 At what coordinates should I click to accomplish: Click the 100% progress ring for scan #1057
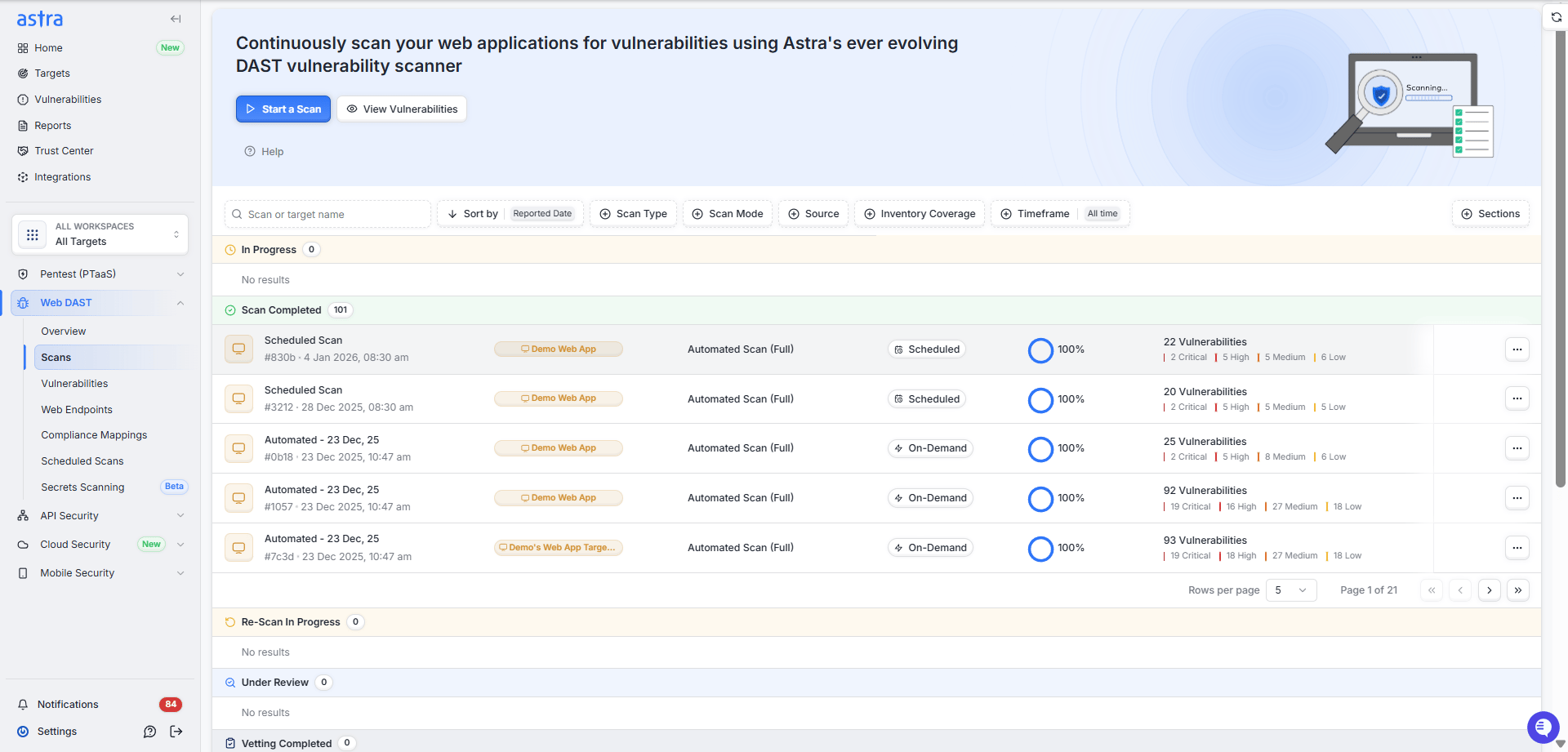click(1040, 499)
